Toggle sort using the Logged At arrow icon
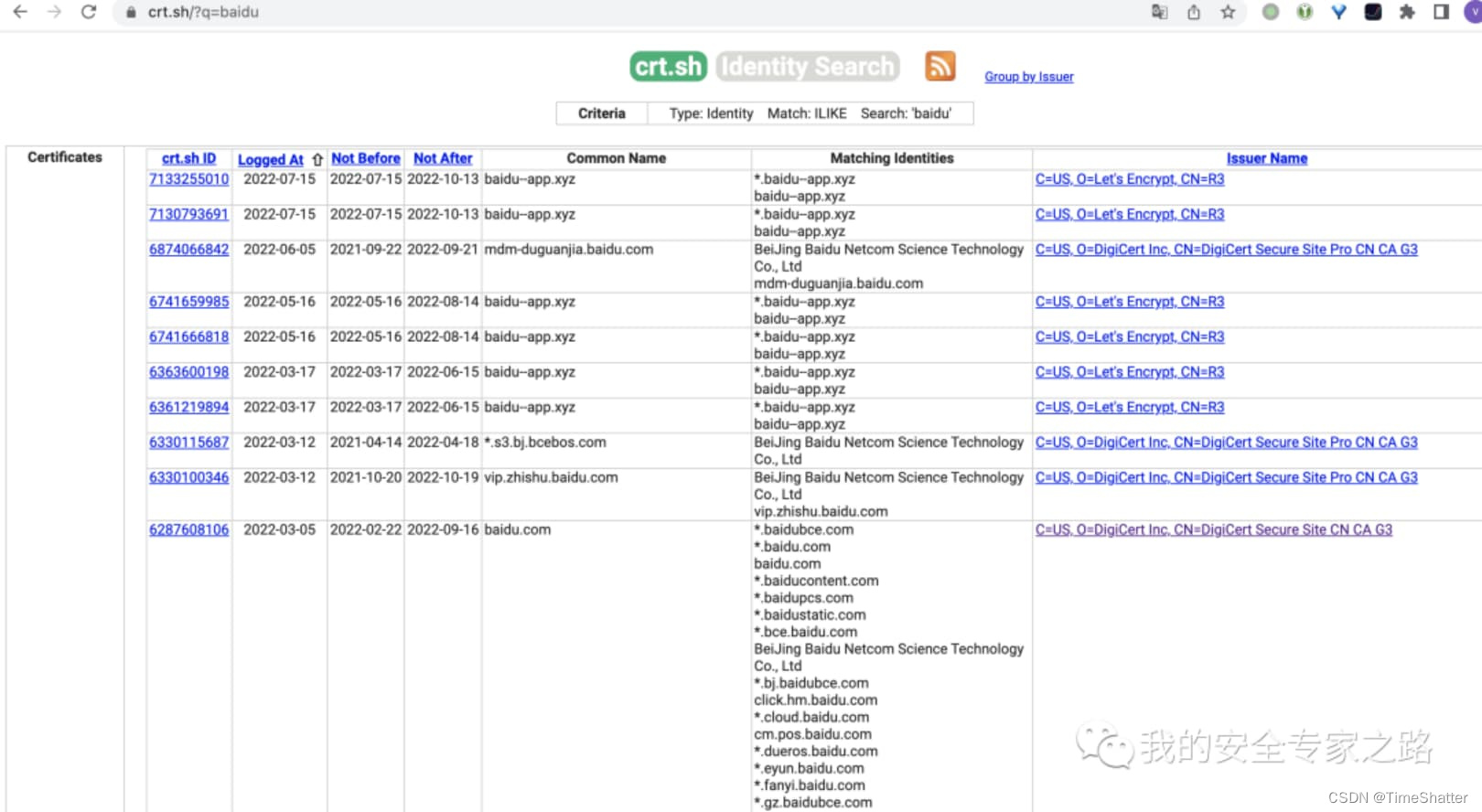Screen dimensions: 1482x812 [317, 159]
